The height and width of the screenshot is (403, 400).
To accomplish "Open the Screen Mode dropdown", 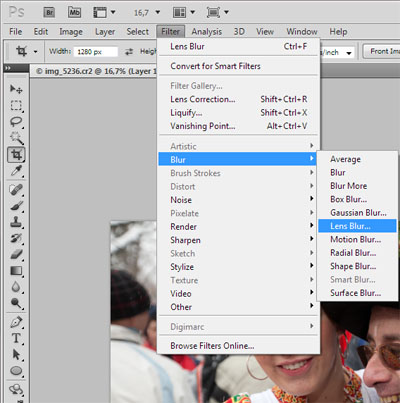I will pyautogui.click(x=217, y=13).
